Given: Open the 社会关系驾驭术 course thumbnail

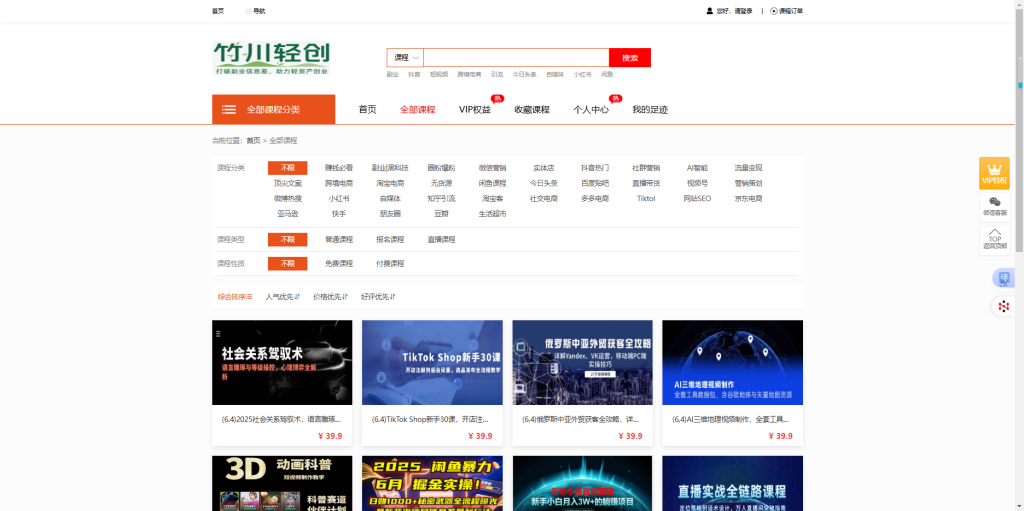Looking at the screenshot, I should pos(282,363).
